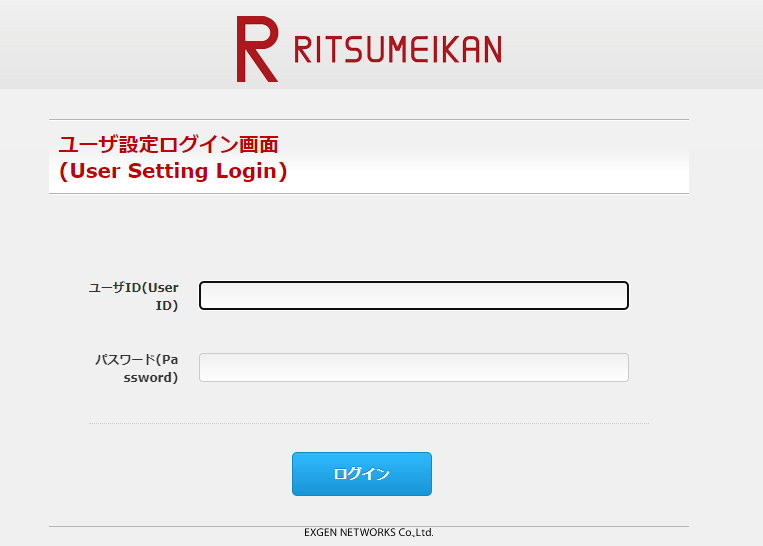Click the Ritsumeikan R logo
Screen dimensions: 763x546
click(x=257, y=49)
